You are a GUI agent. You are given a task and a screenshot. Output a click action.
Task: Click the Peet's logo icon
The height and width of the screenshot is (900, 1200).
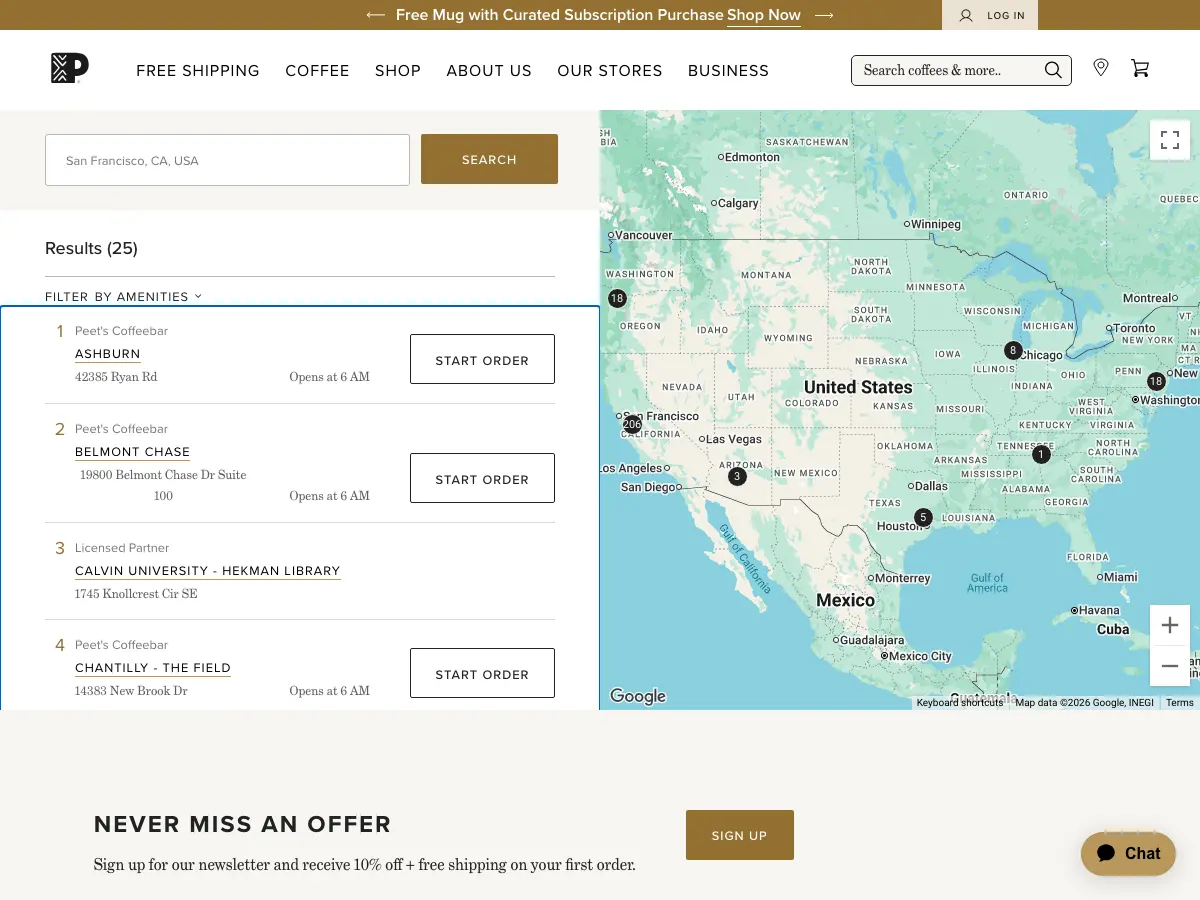click(70, 68)
